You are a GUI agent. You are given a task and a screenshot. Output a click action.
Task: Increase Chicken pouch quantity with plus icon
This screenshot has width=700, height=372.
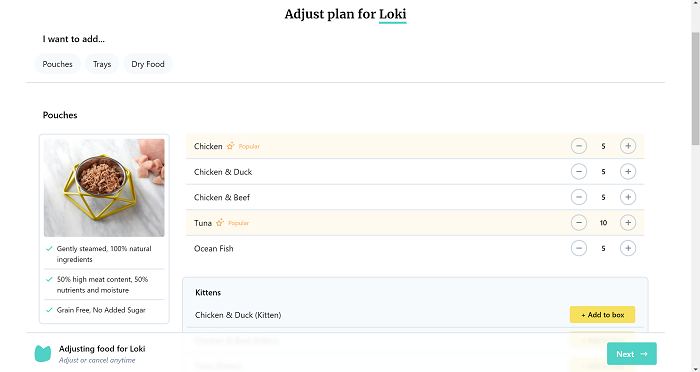coord(628,146)
